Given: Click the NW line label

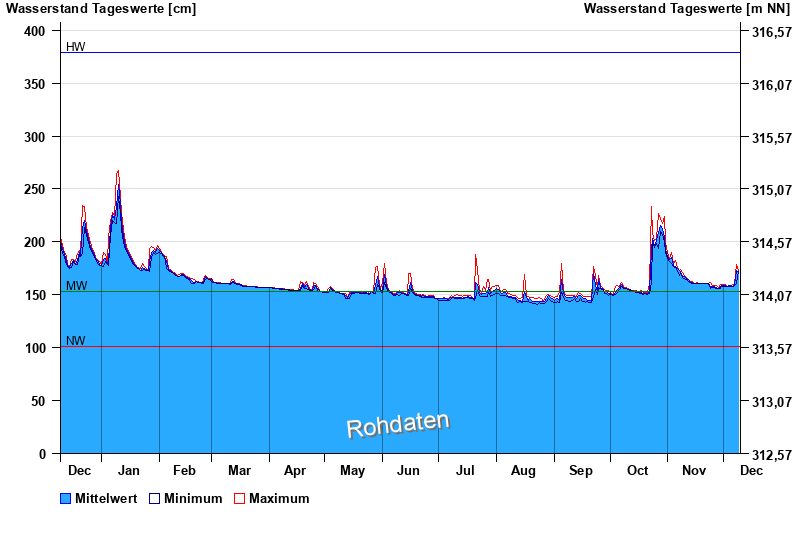Looking at the screenshot, I should [x=75, y=341].
